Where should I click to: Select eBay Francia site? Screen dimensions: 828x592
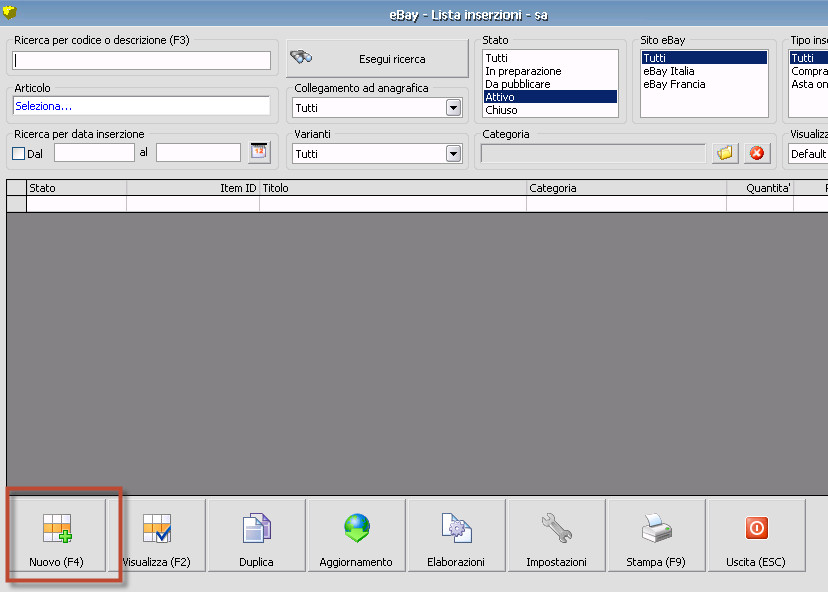(704, 84)
